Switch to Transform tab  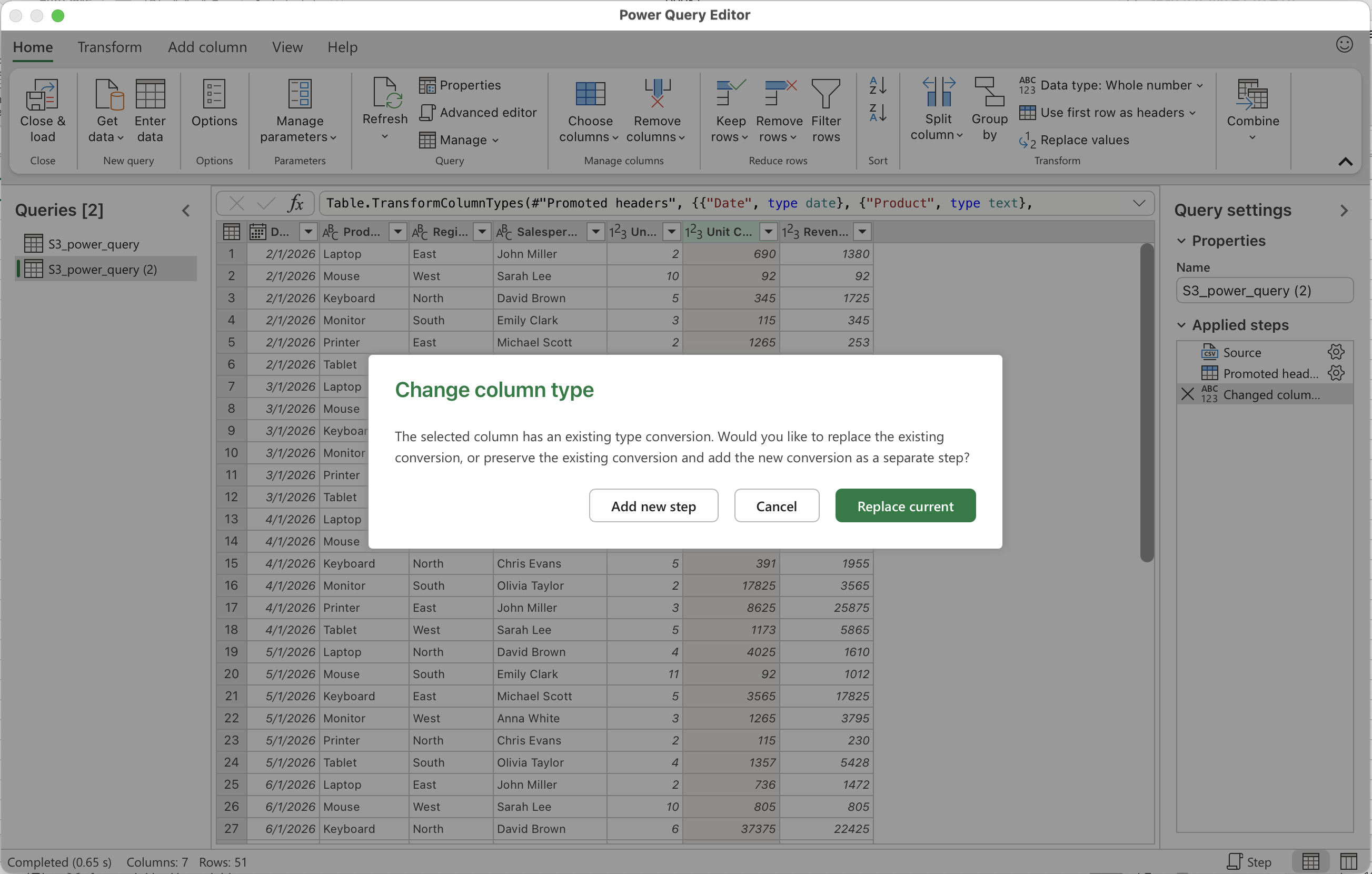click(x=110, y=47)
